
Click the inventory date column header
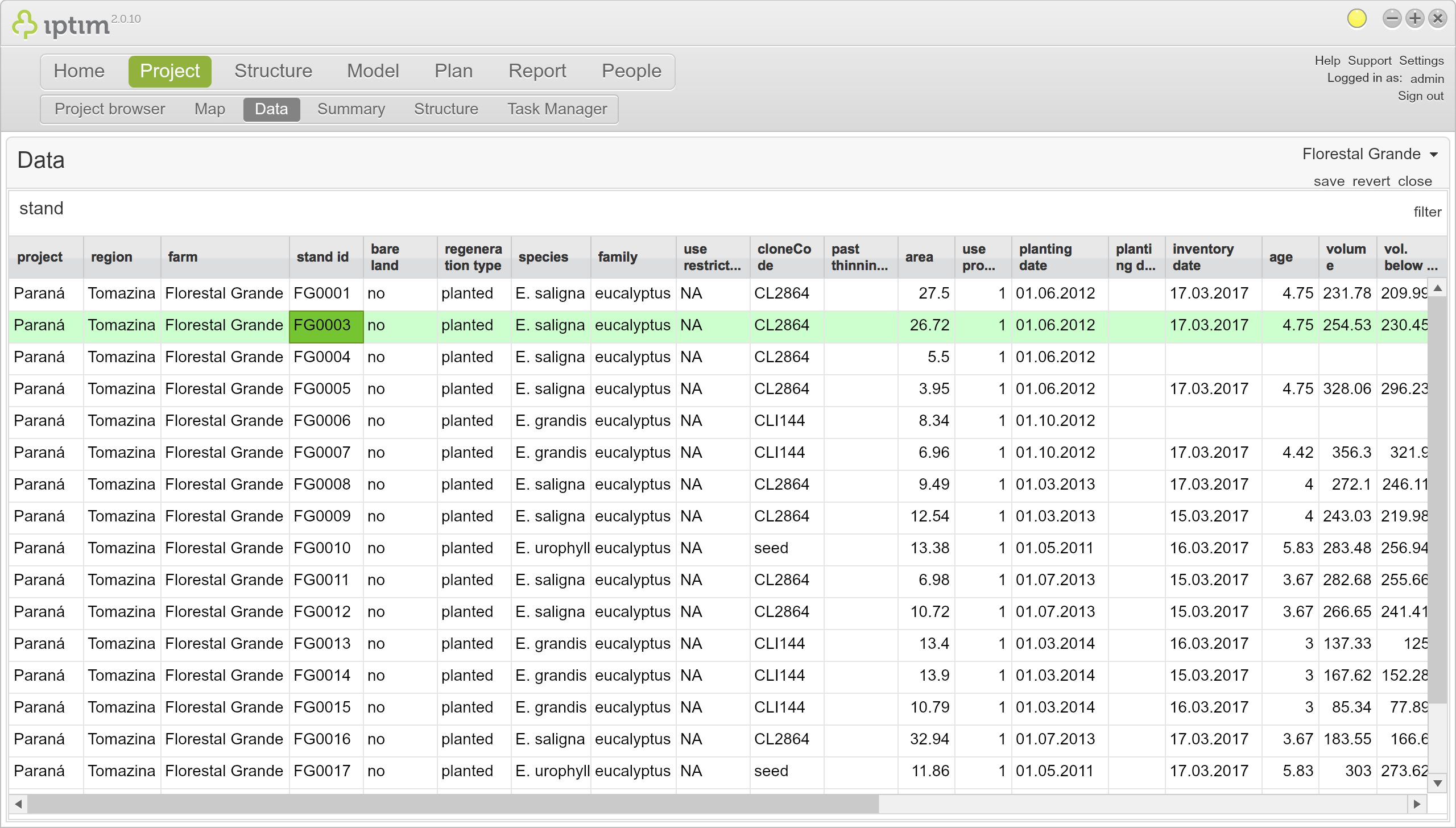(x=1213, y=257)
